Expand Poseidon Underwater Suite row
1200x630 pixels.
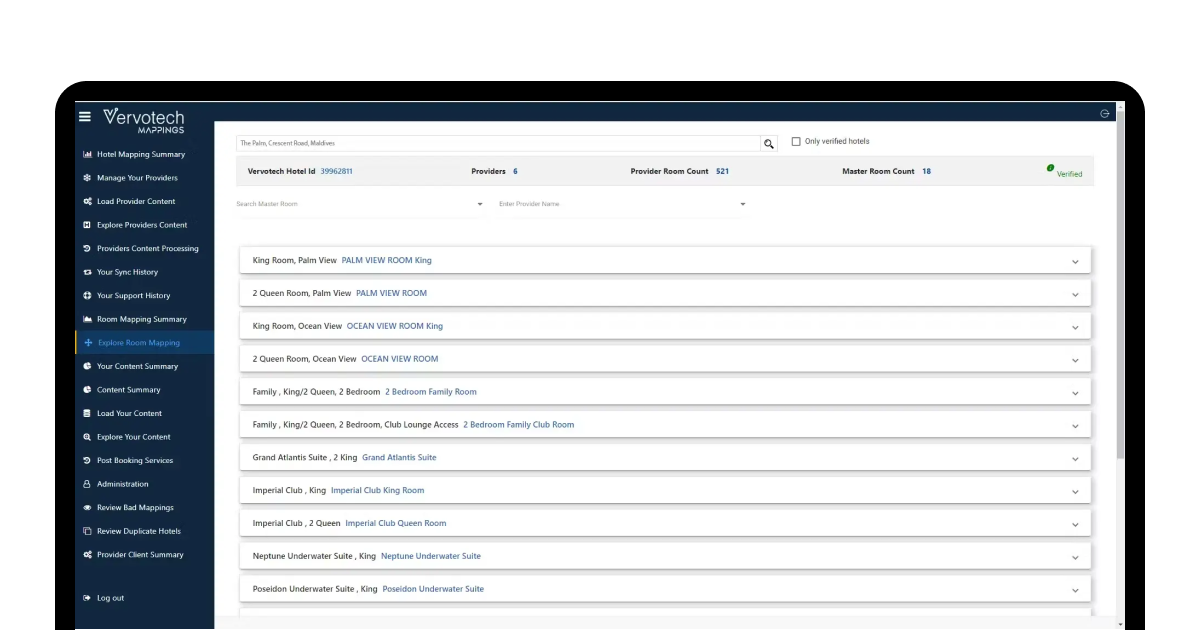coord(665,589)
